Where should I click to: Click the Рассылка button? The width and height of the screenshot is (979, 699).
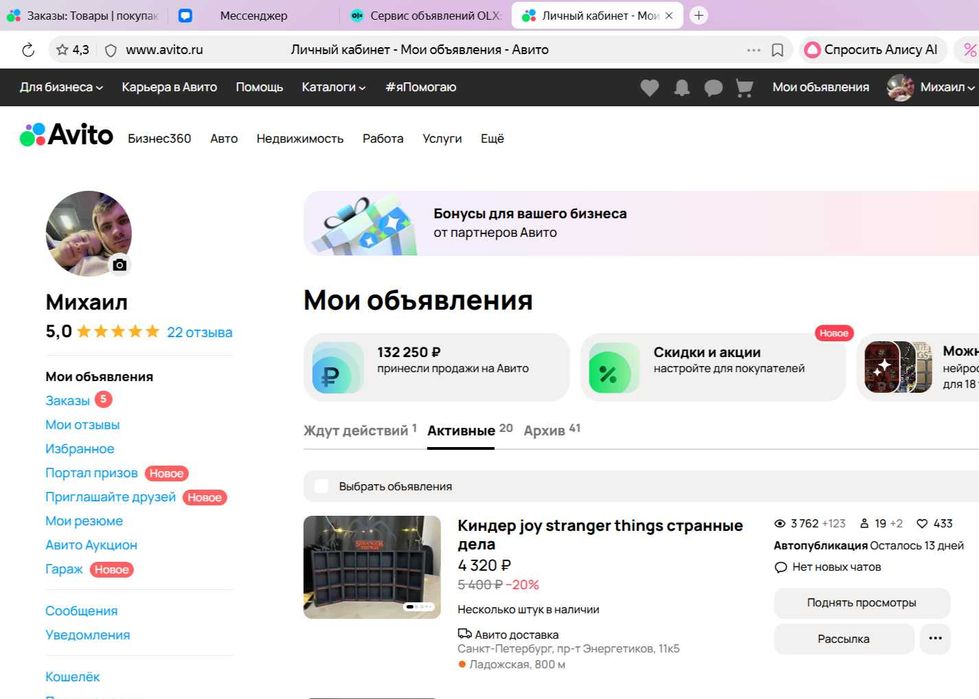[844, 638]
